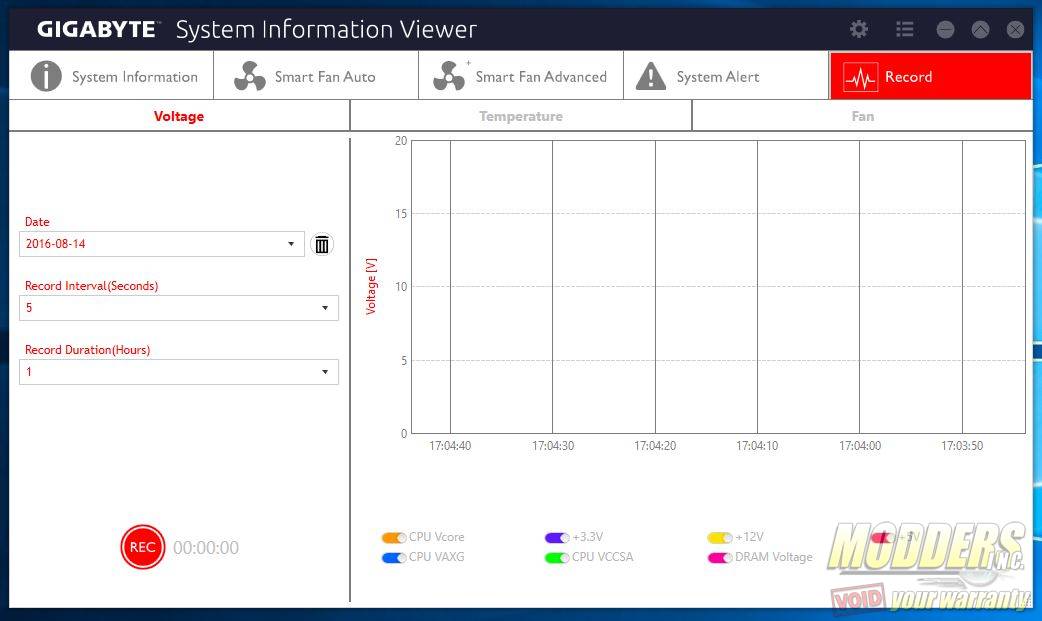The image size is (1042, 621).
Task: Toggle the DRAM Voltage line
Action: tap(720, 557)
